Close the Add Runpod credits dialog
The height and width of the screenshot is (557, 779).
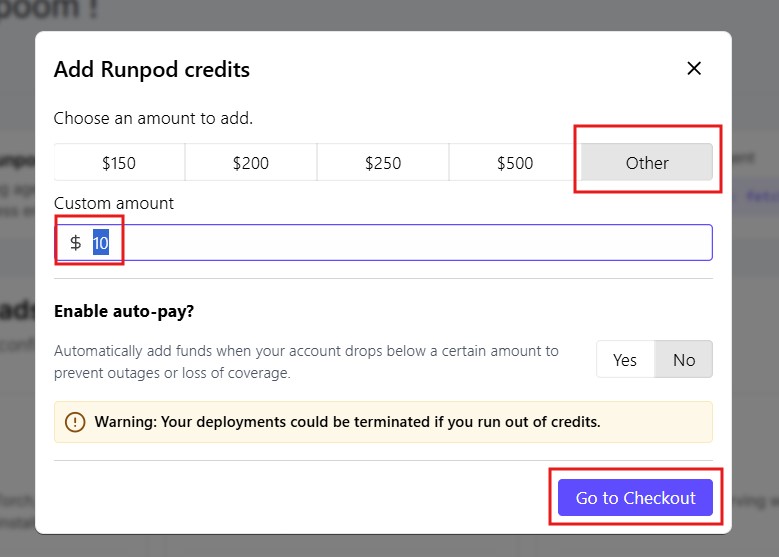(694, 68)
